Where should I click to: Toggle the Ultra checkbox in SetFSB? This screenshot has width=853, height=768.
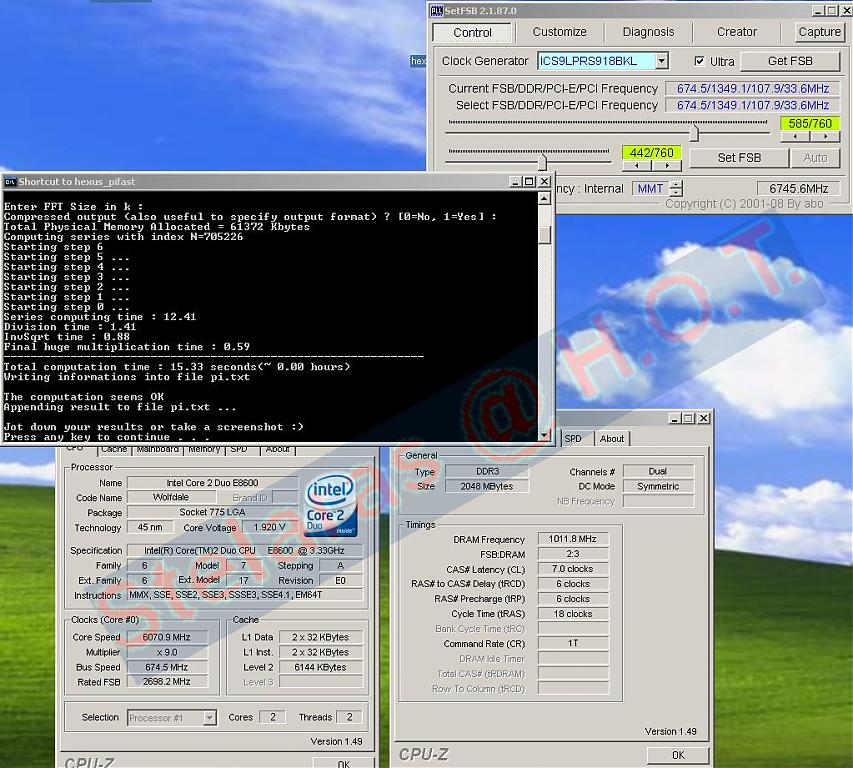pos(700,61)
